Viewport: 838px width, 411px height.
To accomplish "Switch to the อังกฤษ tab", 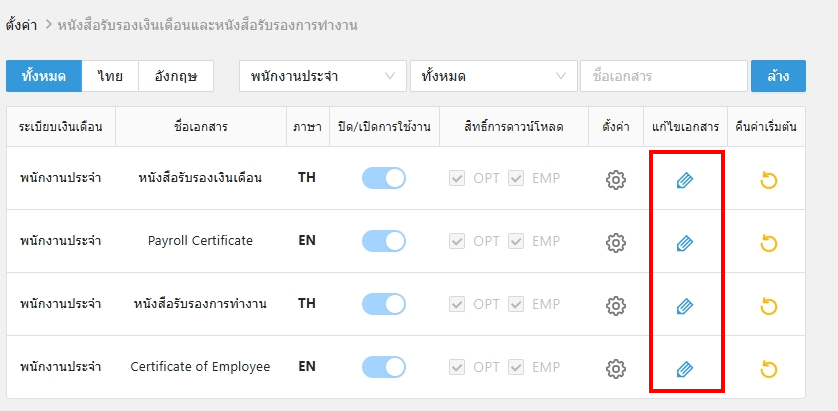I will [174, 76].
